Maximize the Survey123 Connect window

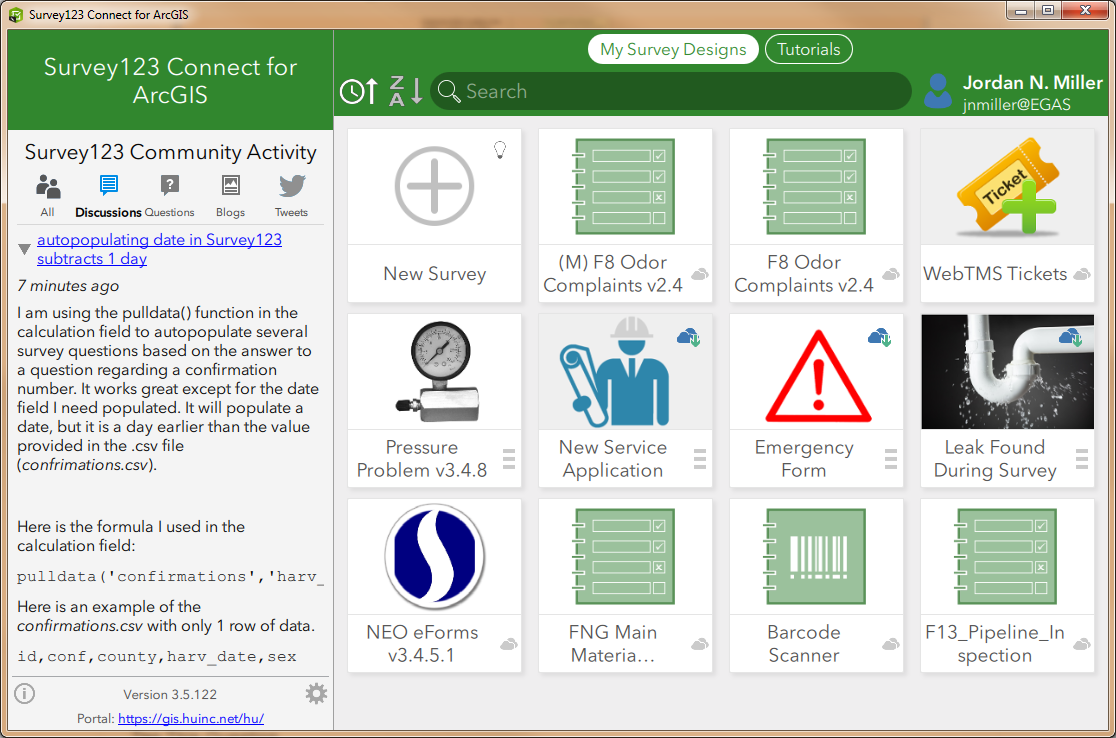point(1048,10)
